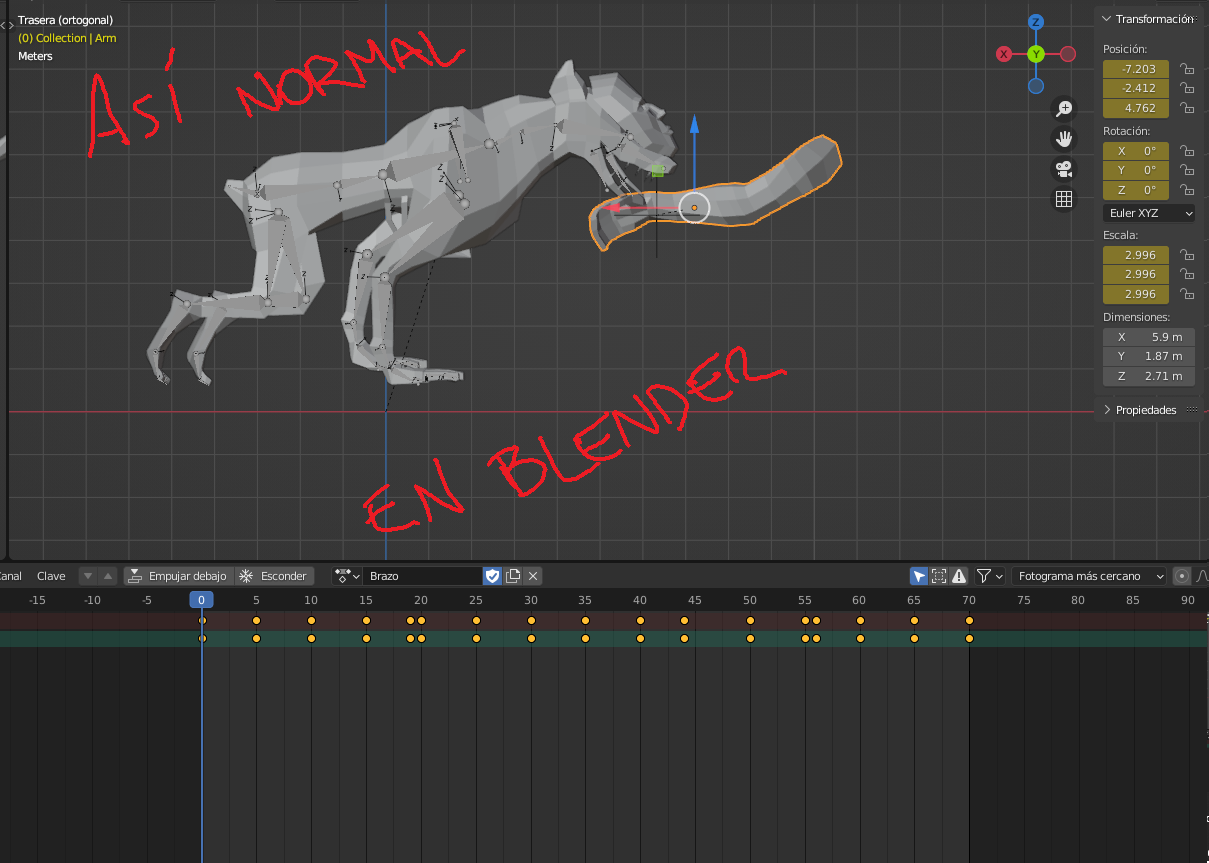Toggle Only Show Errors warning filter
This screenshot has height=863, width=1209.
pyautogui.click(x=959, y=576)
